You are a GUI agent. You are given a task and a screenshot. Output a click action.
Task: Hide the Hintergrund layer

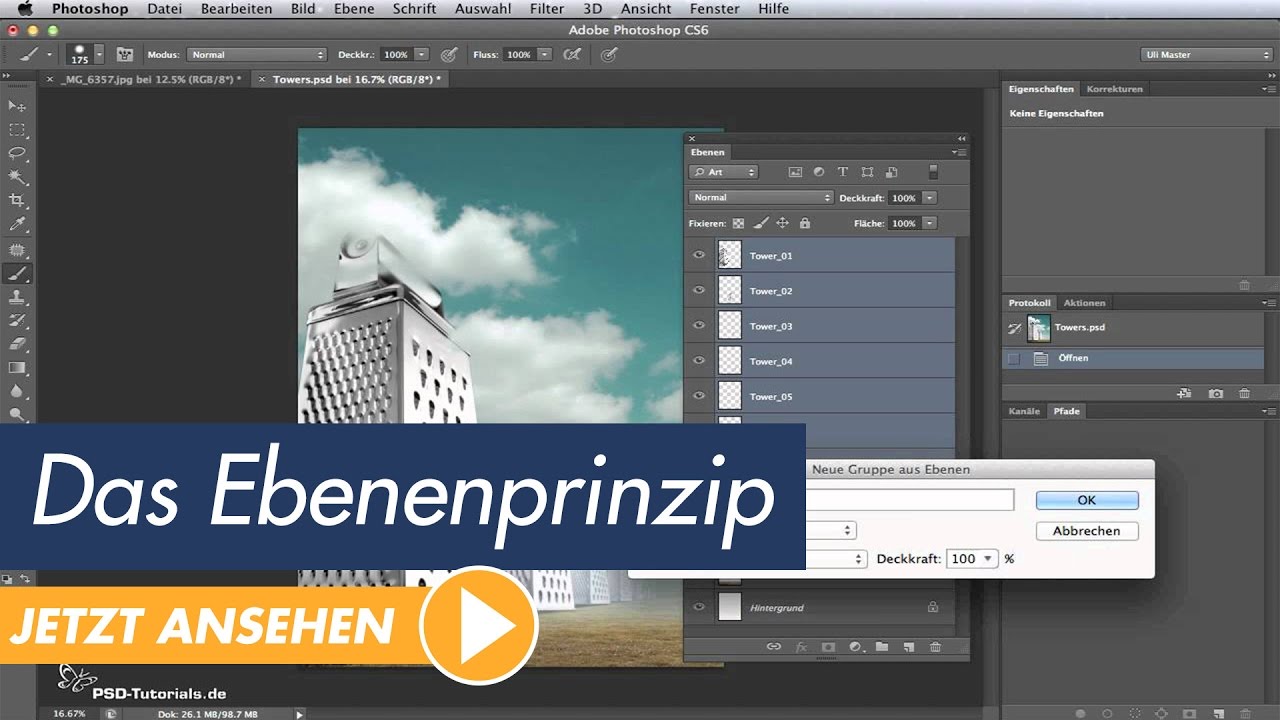point(699,607)
